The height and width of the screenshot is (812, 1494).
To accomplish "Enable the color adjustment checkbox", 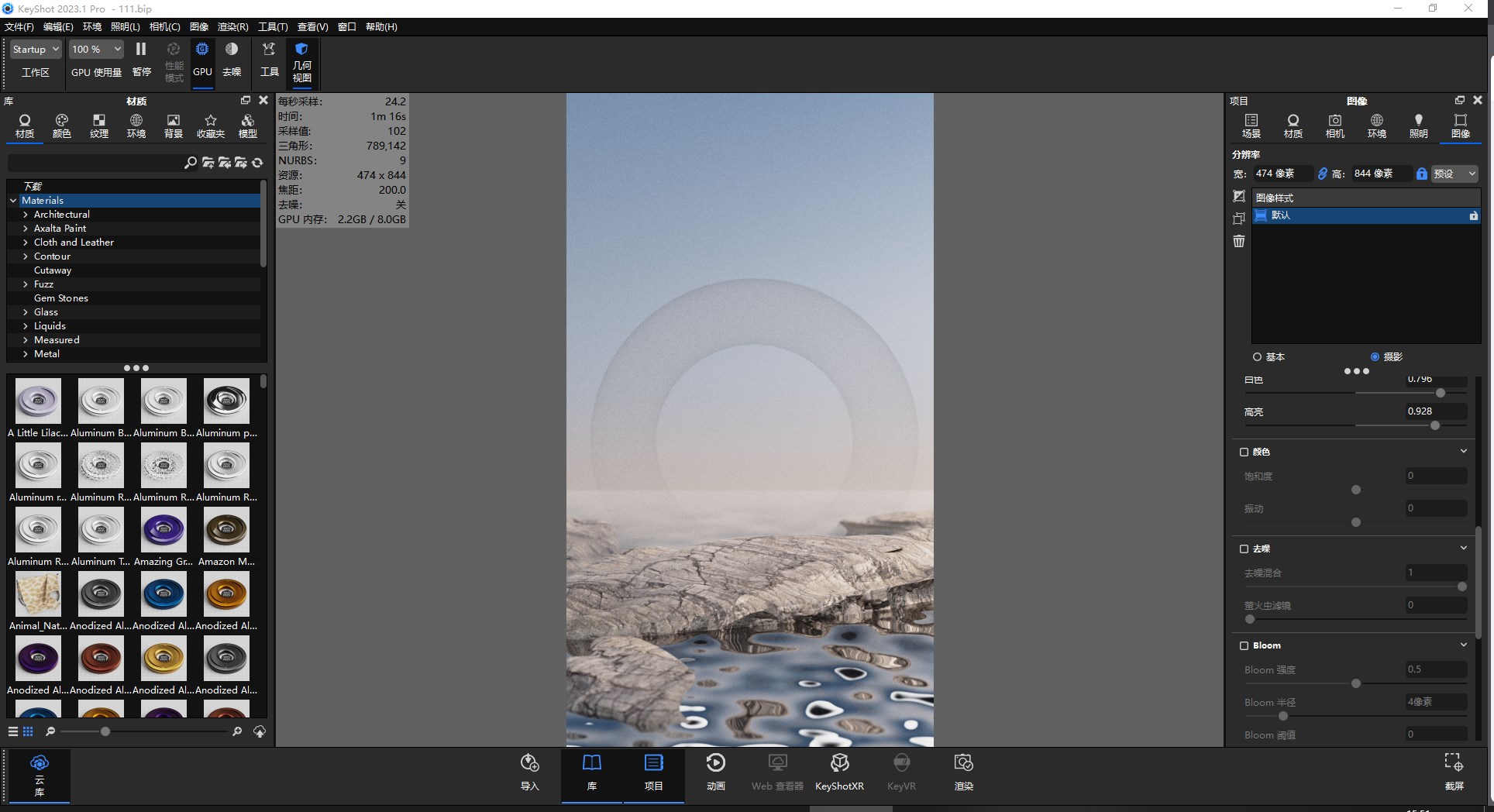I will [x=1244, y=452].
